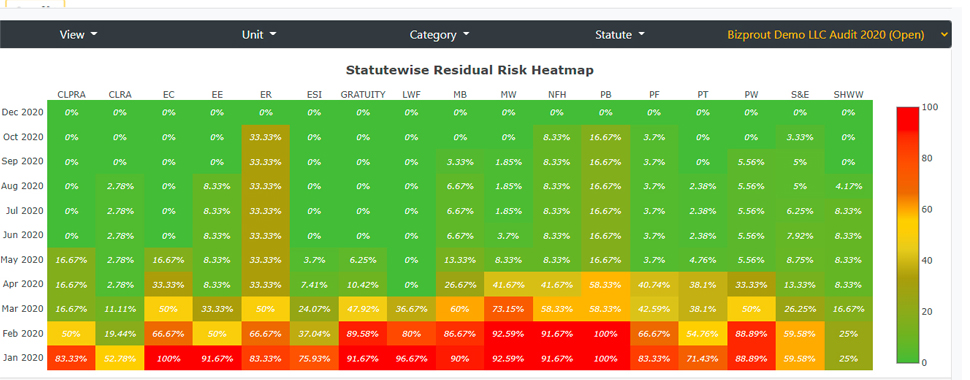Click the PB Feb 2020 100% cell

point(606,334)
